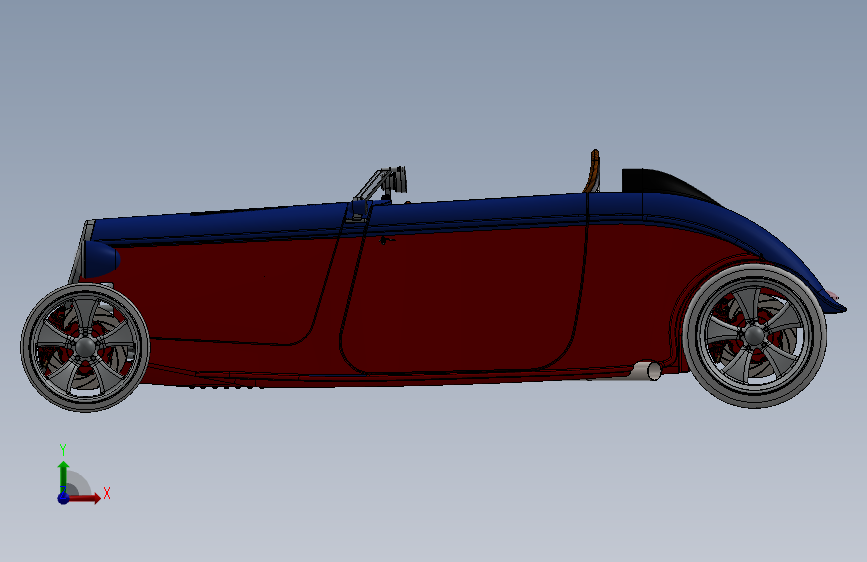Image resolution: width=867 pixels, height=562 pixels.
Task: Select the rear wheel hub of the car
Action: pos(755,335)
